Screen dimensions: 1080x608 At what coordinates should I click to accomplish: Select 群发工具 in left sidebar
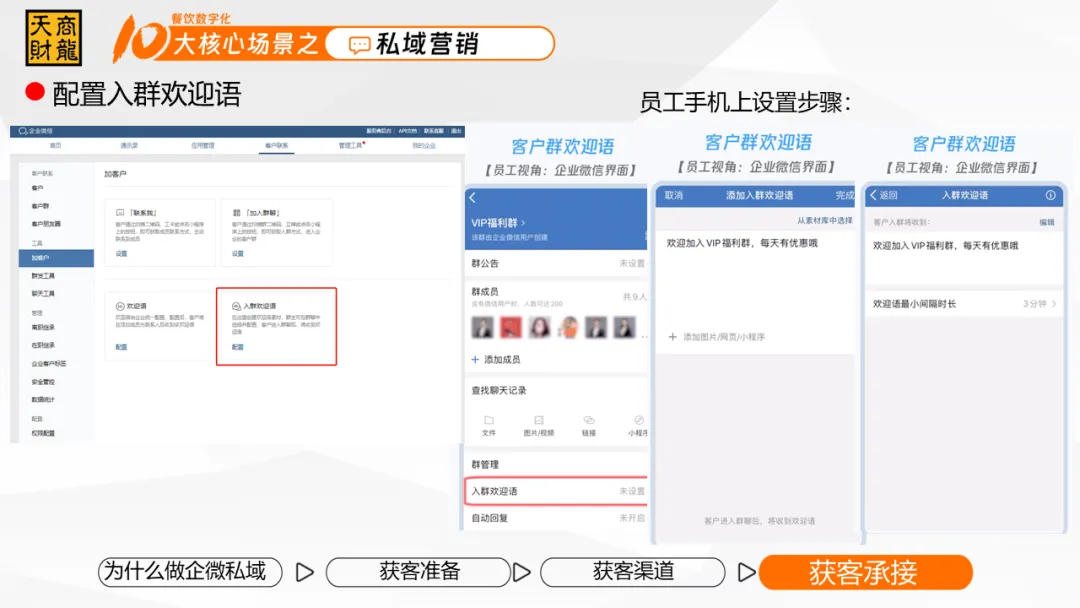[x=43, y=275]
